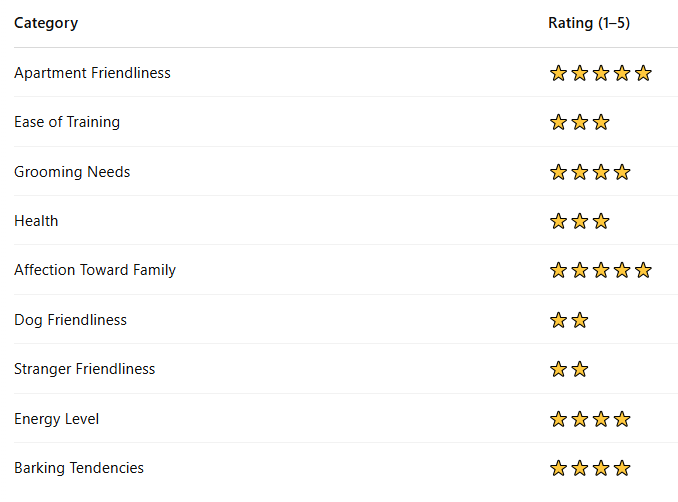Image resolution: width=678 pixels, height=502 pixels.
Task: Select the Apartment Friendliness label
Action: [x=92, y=73]
